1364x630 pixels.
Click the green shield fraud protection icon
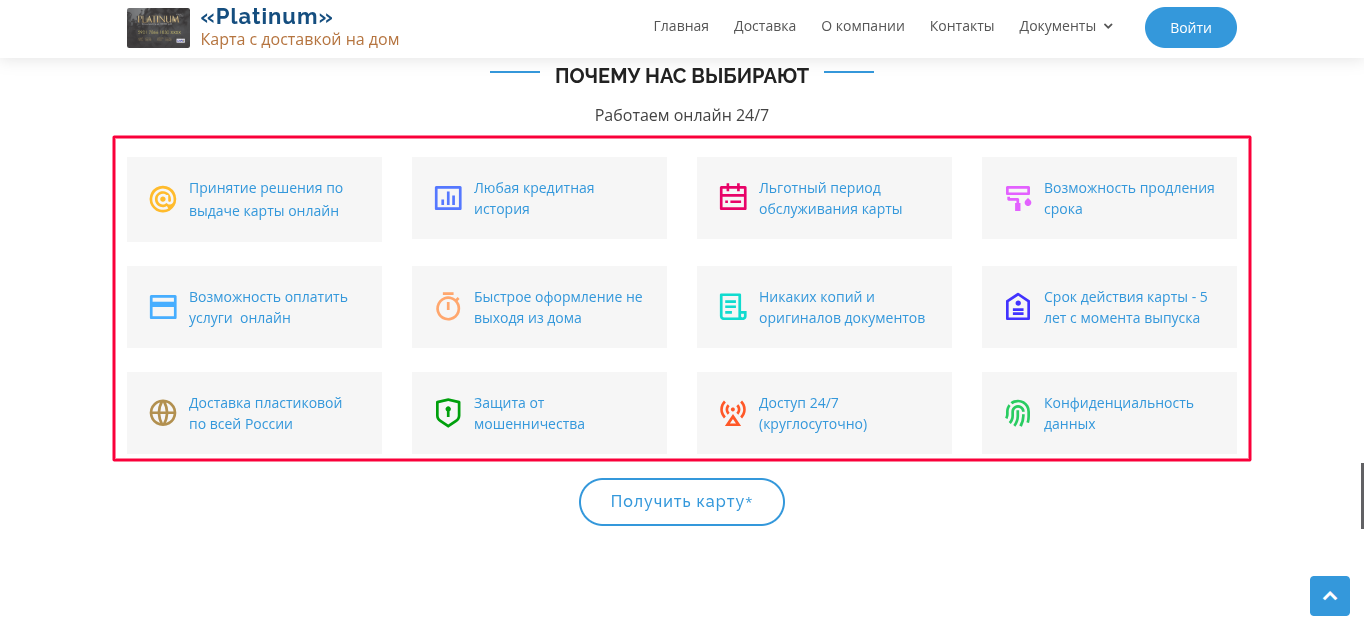[x=448, y=413]
